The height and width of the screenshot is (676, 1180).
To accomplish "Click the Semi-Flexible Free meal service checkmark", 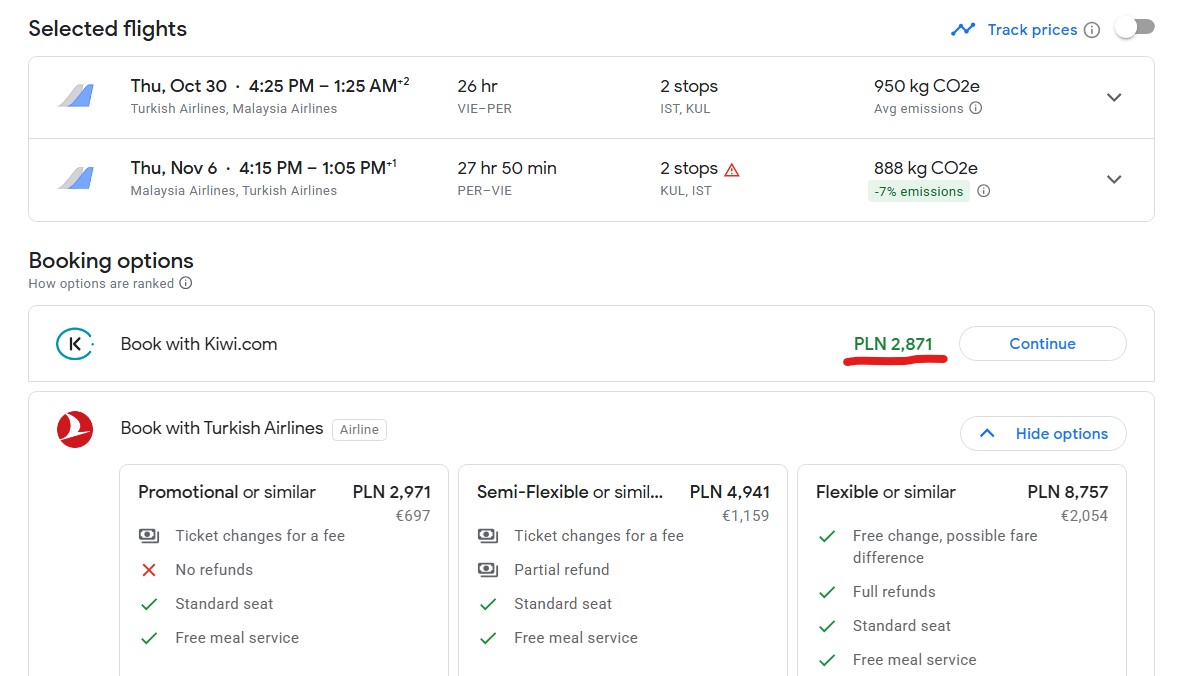I will pyautogui.click(x=488, y=638).
